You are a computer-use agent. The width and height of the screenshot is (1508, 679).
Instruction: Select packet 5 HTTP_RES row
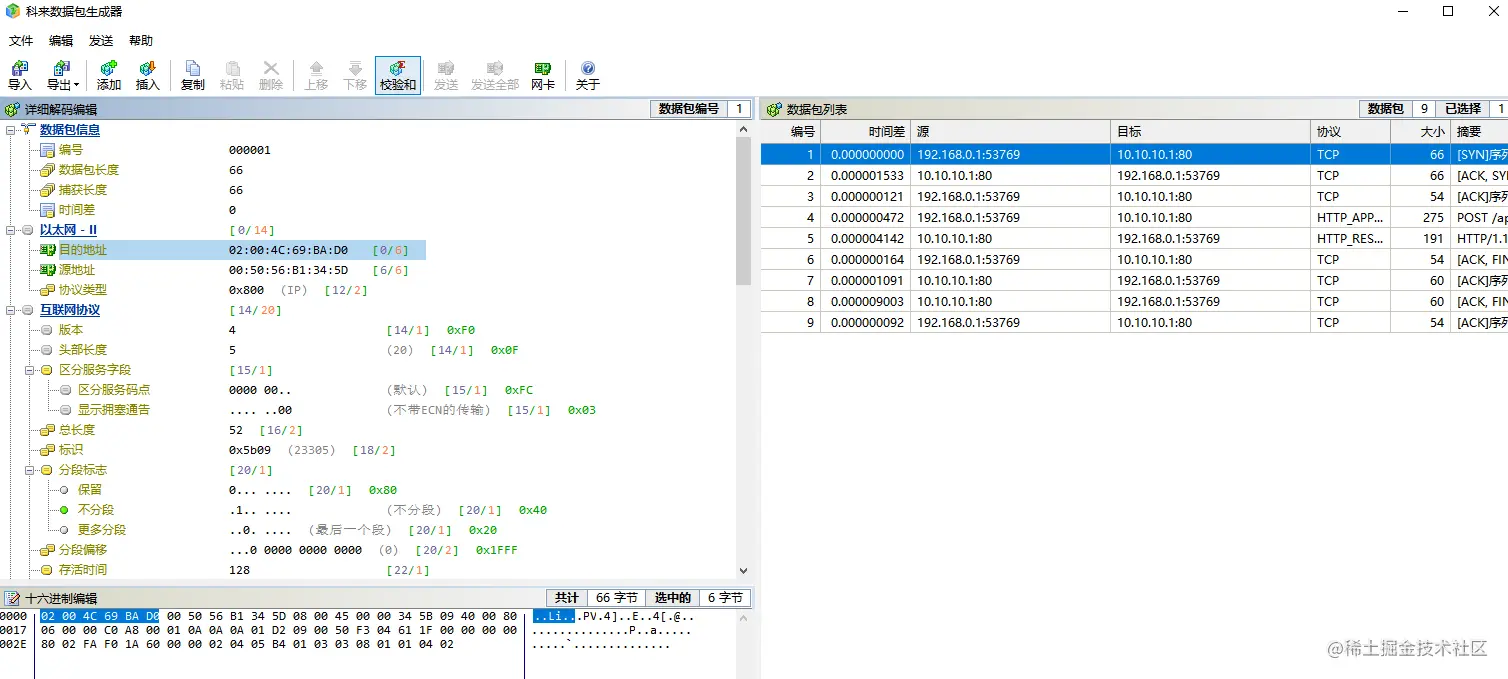pos(1134,238)
